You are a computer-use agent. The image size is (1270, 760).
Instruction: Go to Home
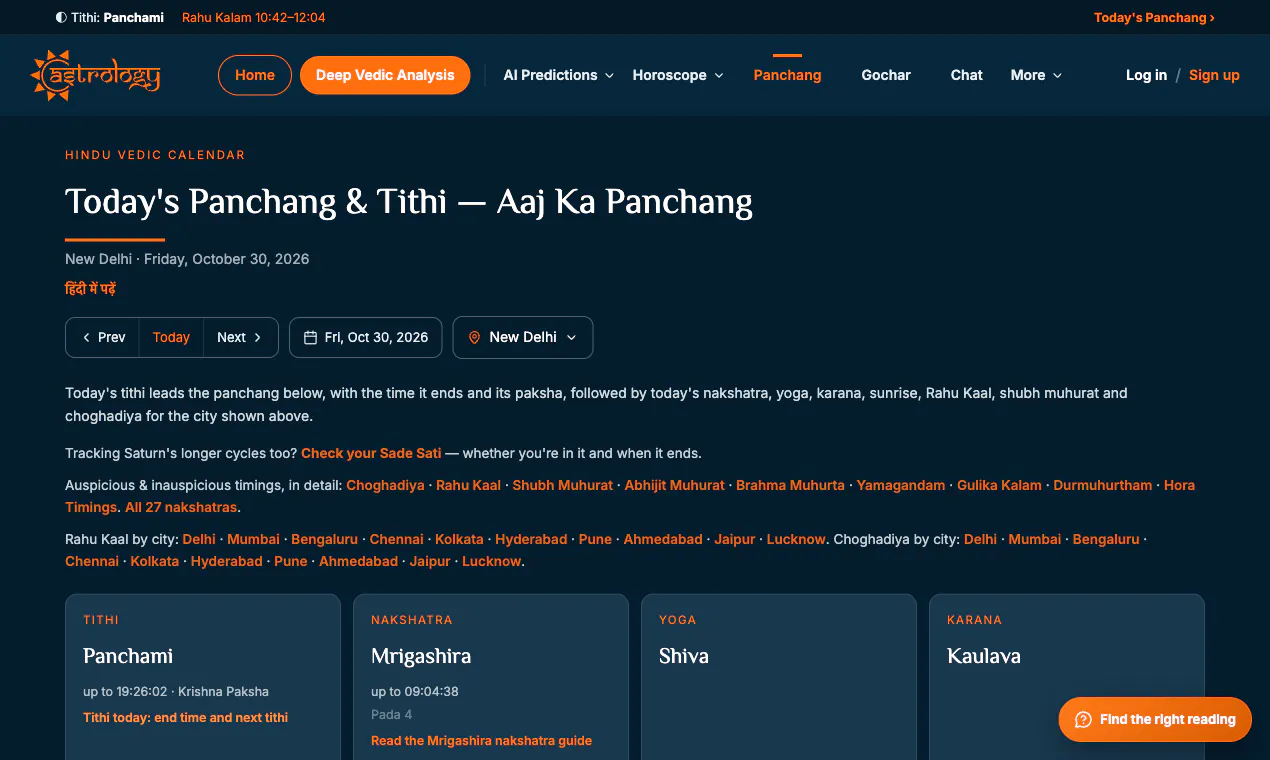coord(255,75)
